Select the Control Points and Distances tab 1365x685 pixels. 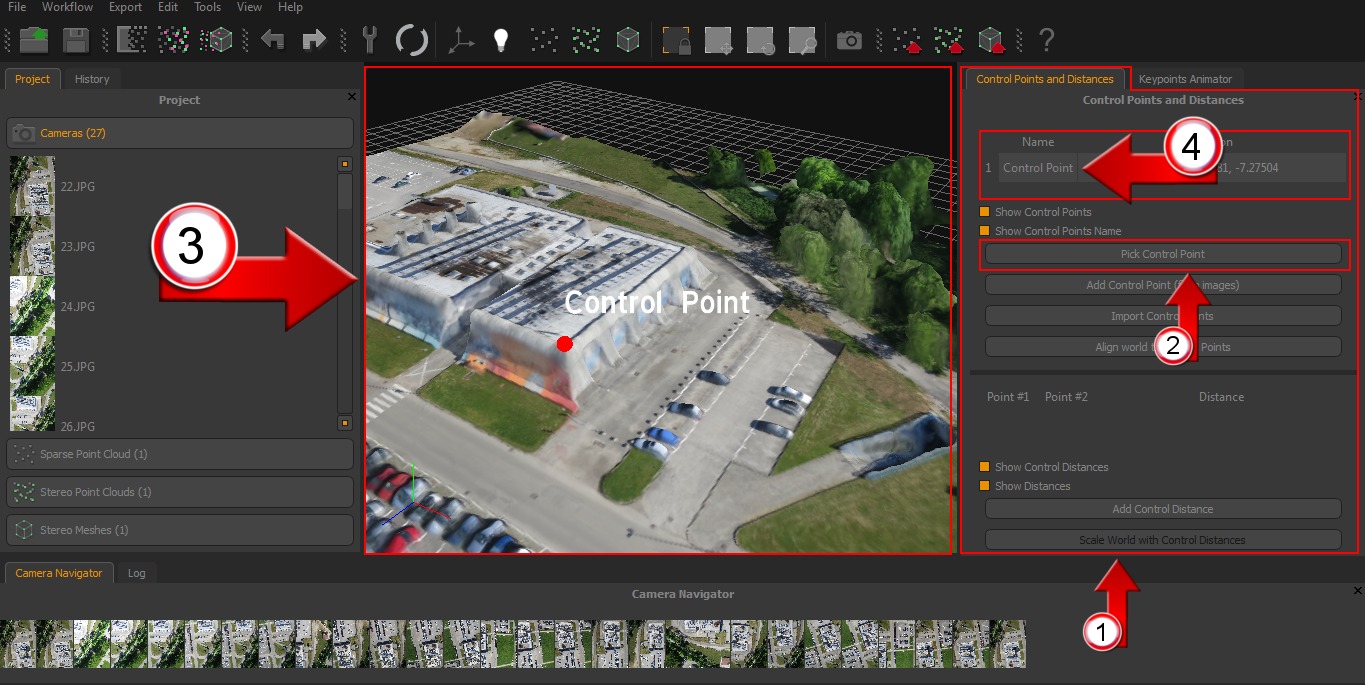point(1045,79)
